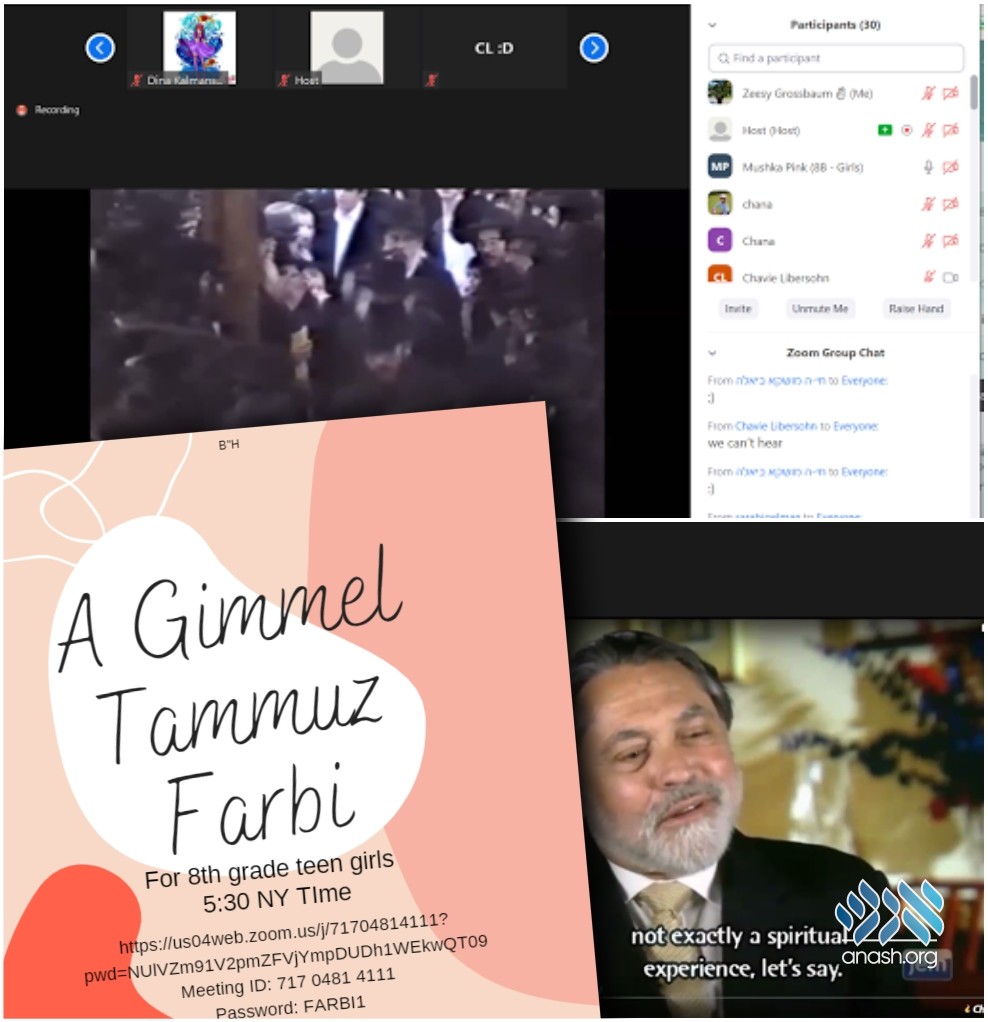988x1022 pixels.
Task: Go to previous video thumbnails with left arrow
Action: (x=100, y=48)
